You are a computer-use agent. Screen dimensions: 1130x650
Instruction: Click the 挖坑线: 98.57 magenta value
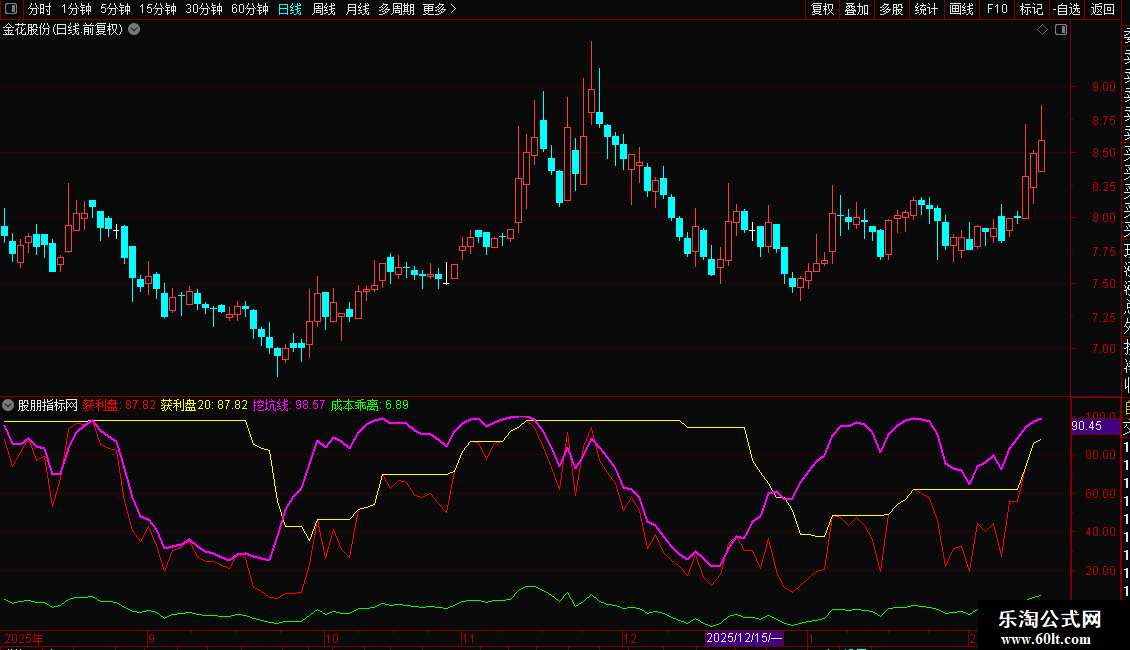[289, 405]
